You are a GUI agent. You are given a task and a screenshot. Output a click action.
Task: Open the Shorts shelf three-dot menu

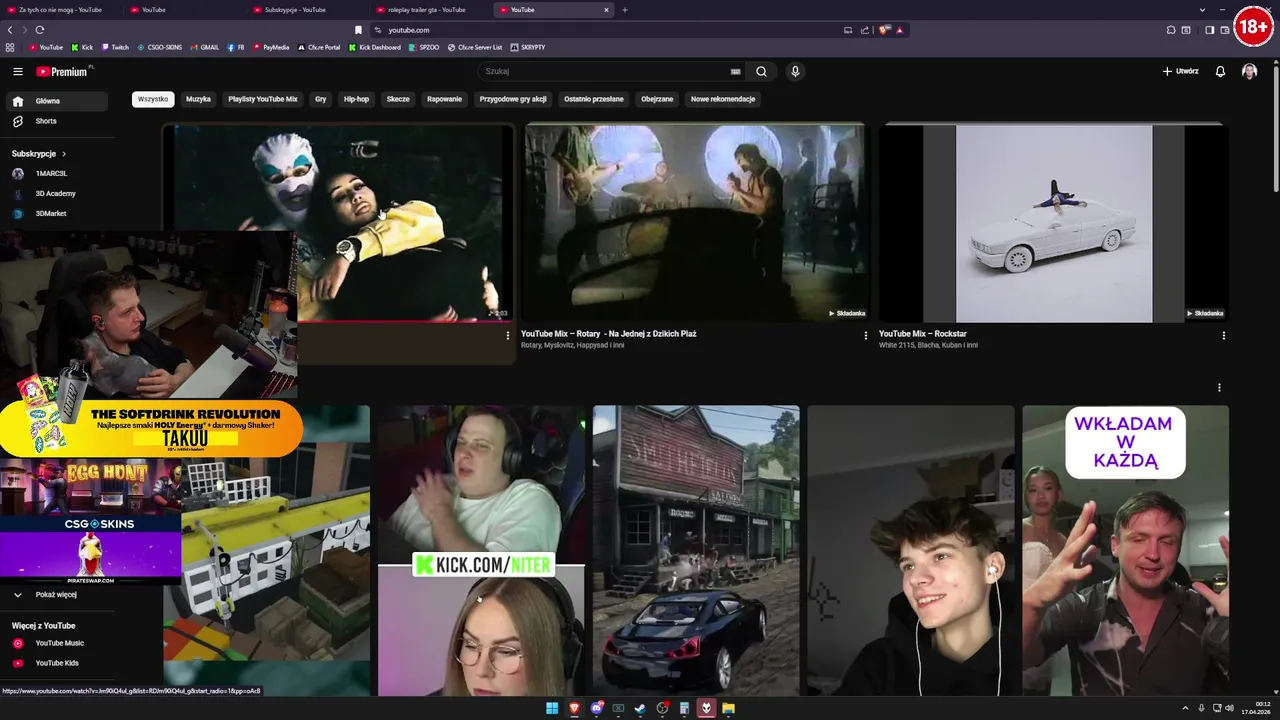(1219, 388)
